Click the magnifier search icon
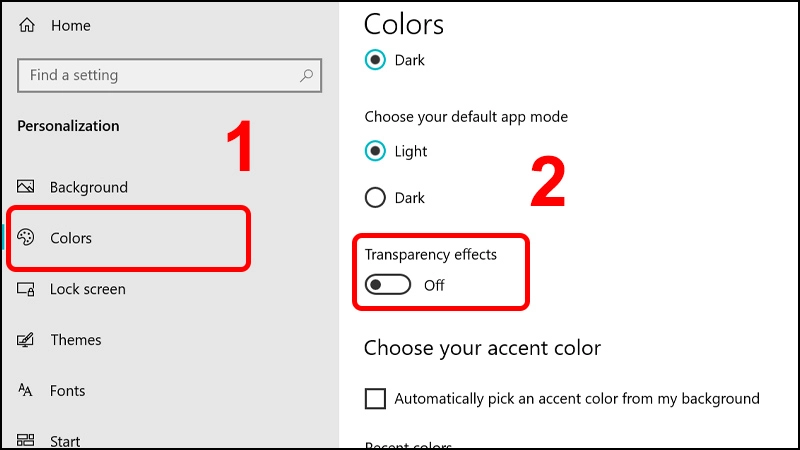 click(306, 76)
